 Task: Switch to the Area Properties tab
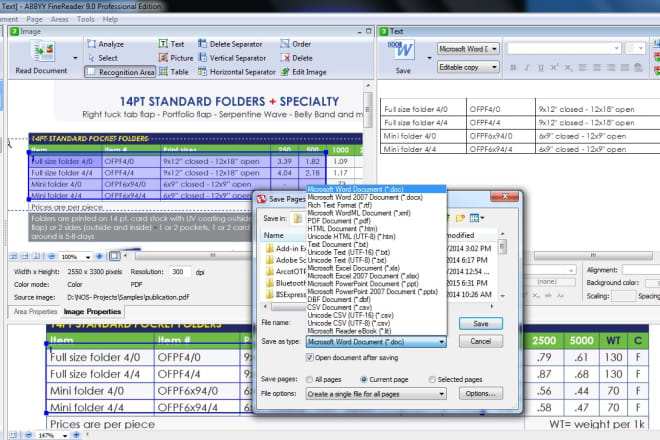click(35, 312)
